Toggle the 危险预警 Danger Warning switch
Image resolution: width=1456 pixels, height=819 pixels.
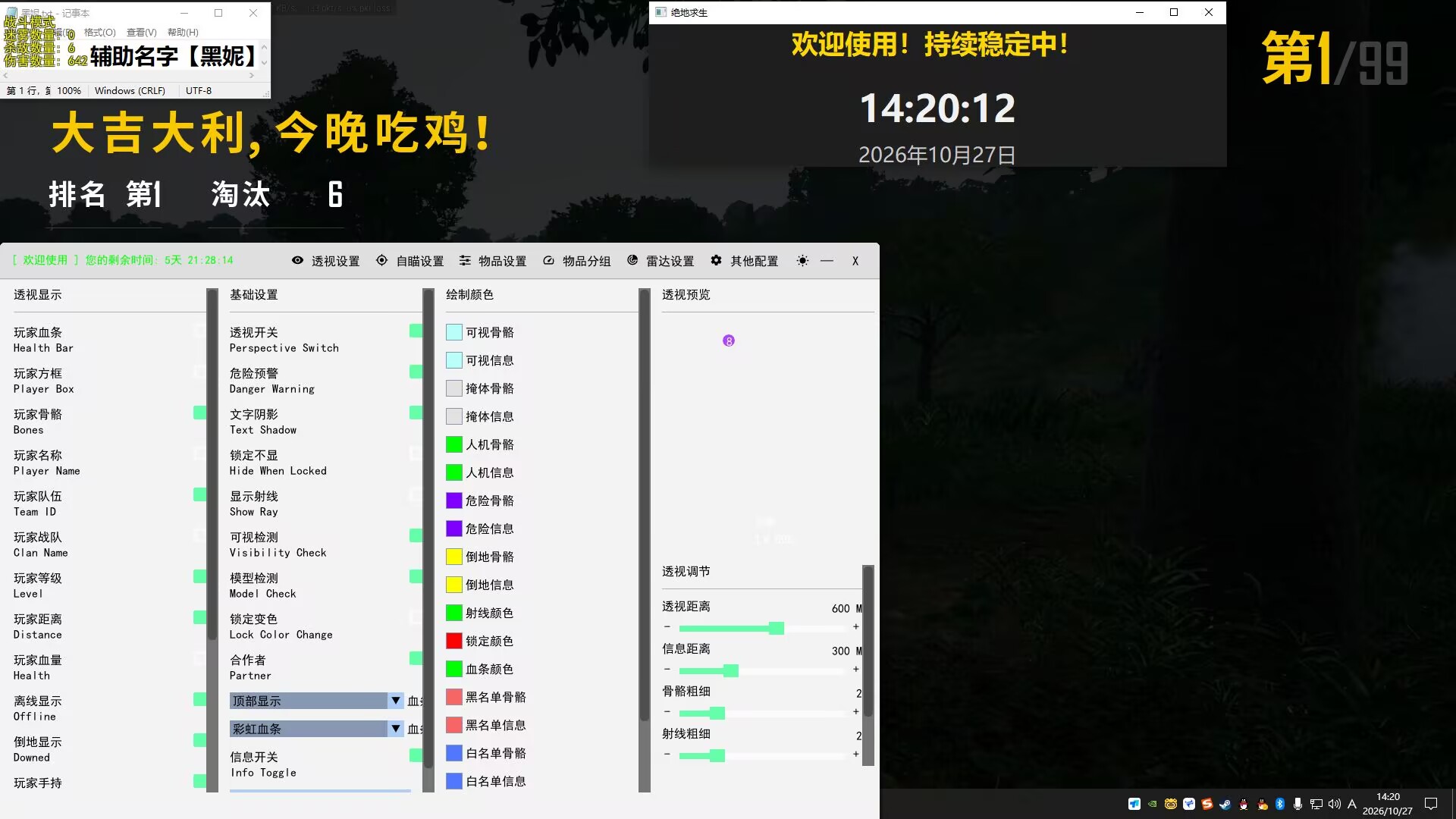pyautogui.click(x=416, y=372)
